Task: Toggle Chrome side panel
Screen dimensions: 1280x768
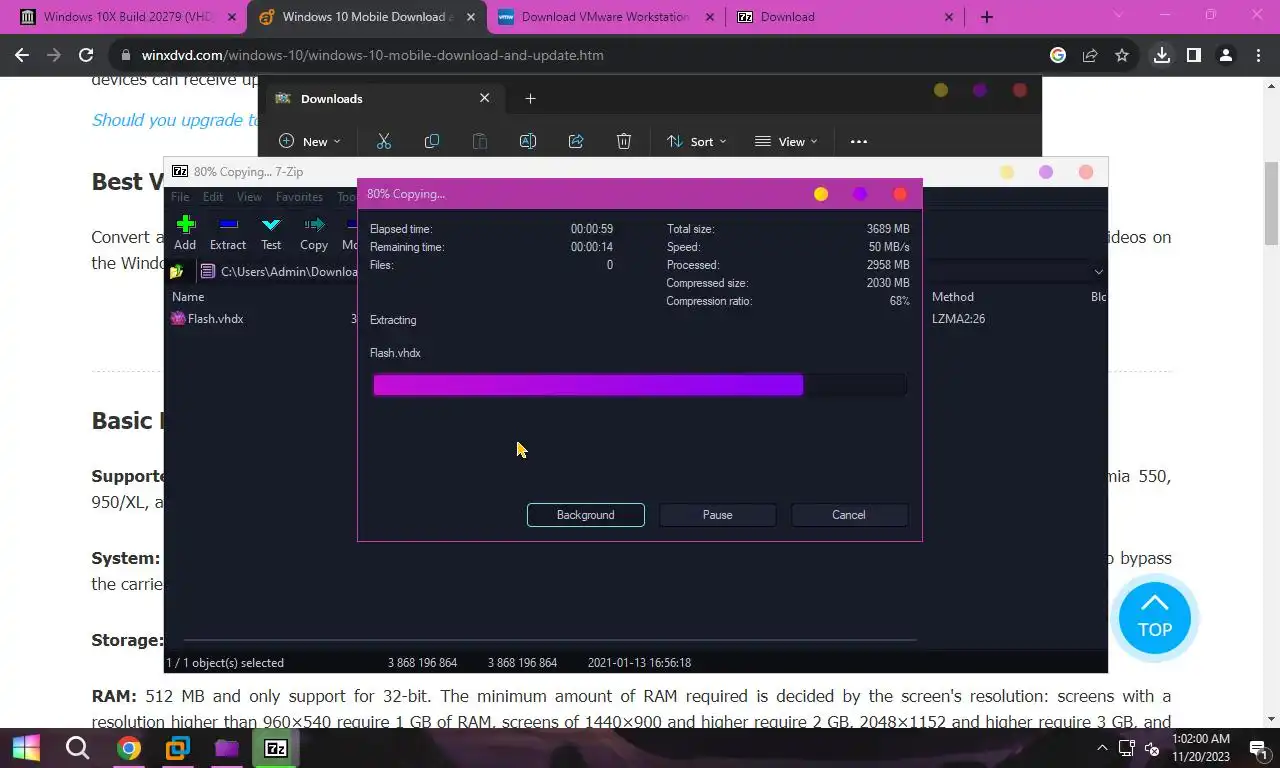Action: (x=1194, y=56)
